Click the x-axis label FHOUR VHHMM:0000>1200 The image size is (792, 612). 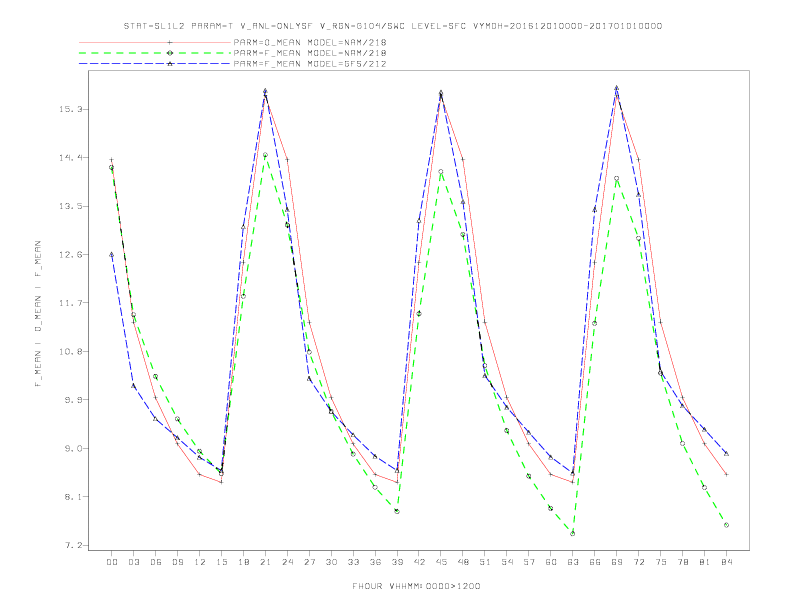416,586
